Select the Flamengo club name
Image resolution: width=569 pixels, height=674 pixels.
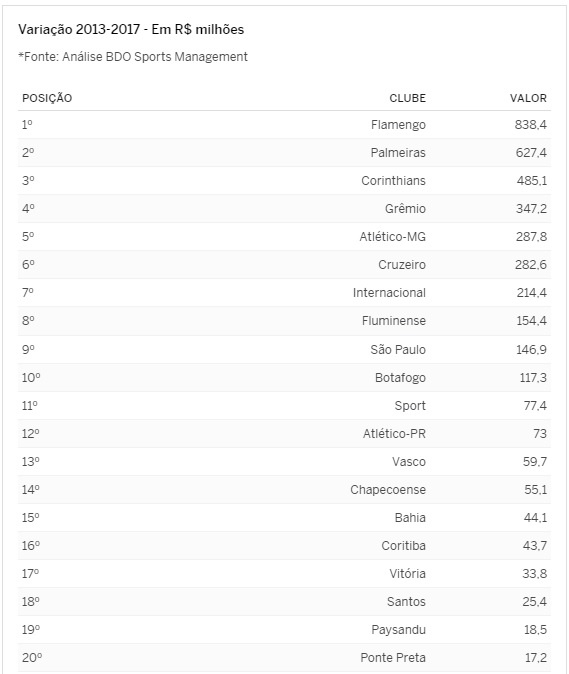click(x=398, y=125)
